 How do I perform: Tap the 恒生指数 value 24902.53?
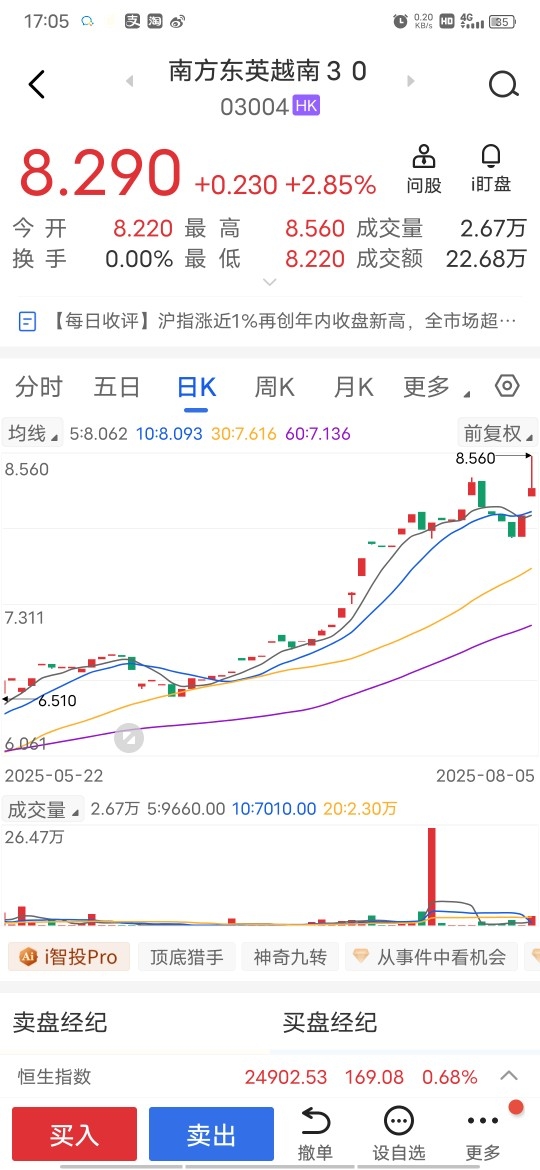(x=286, y=1077)
